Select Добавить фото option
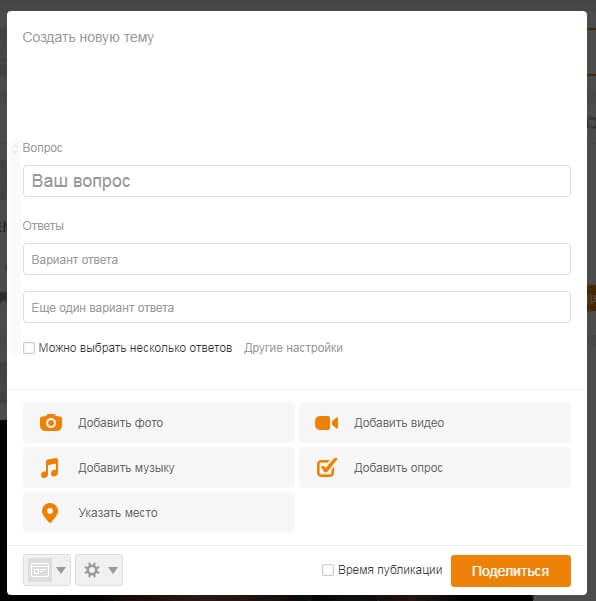The height and width of the screenshot is (601, 596). [x=159, y=423]
